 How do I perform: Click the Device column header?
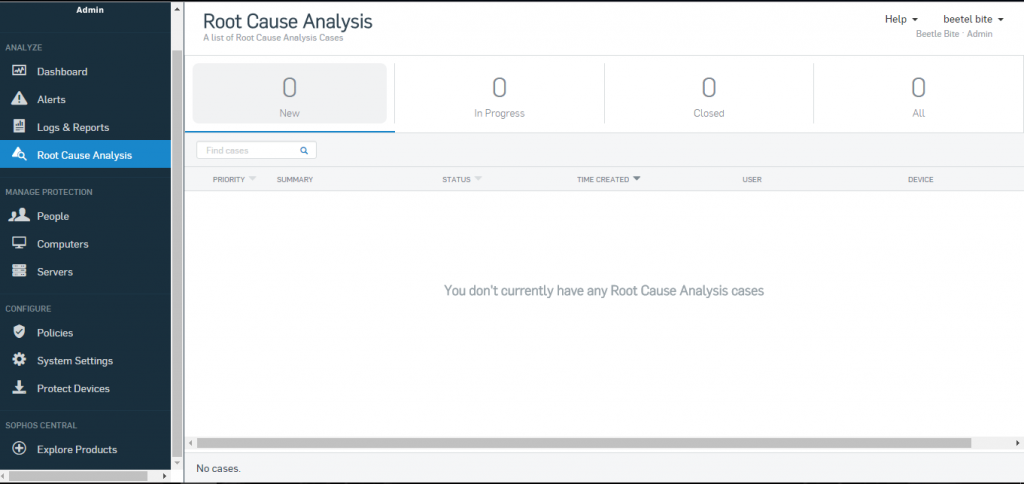(x=920, y=180)
